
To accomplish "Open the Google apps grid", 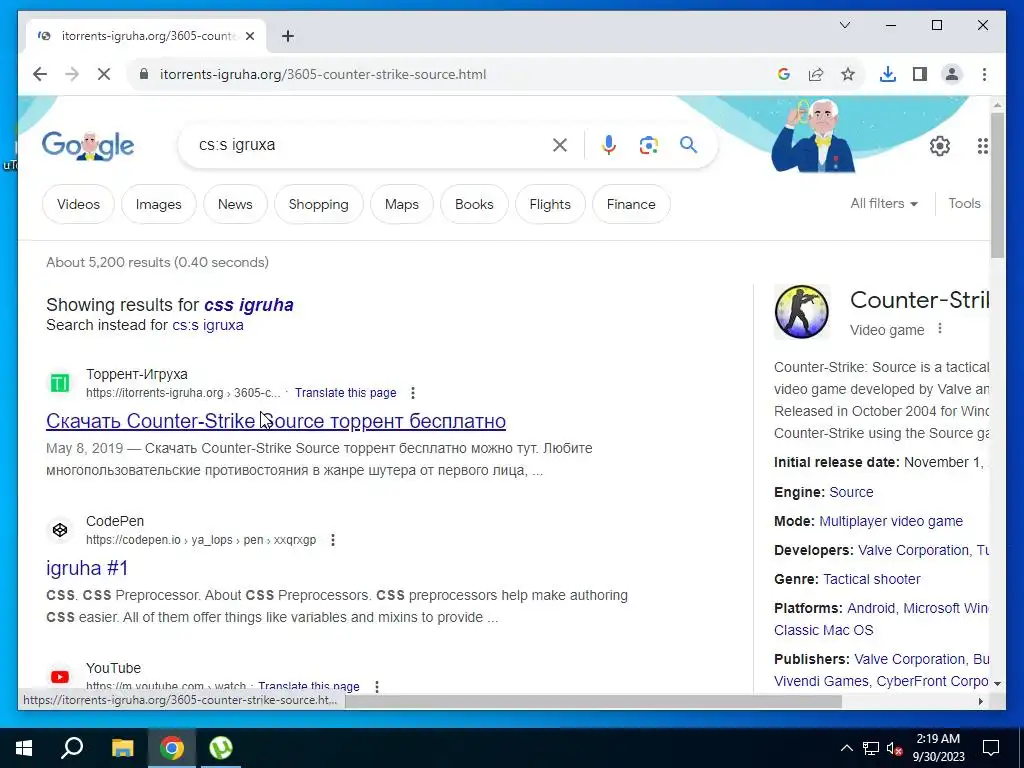I will pyautogui.click(x=983, y=146).
